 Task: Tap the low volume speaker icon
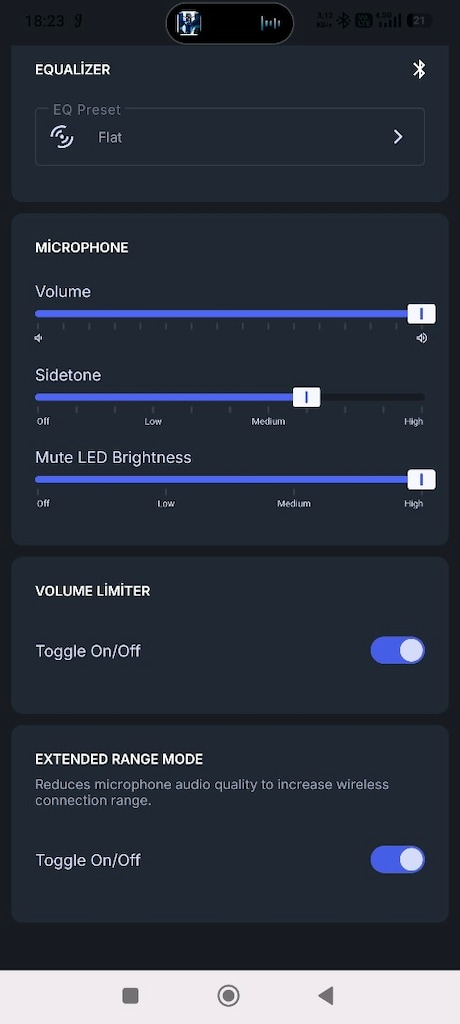click(x=39, y=338)
